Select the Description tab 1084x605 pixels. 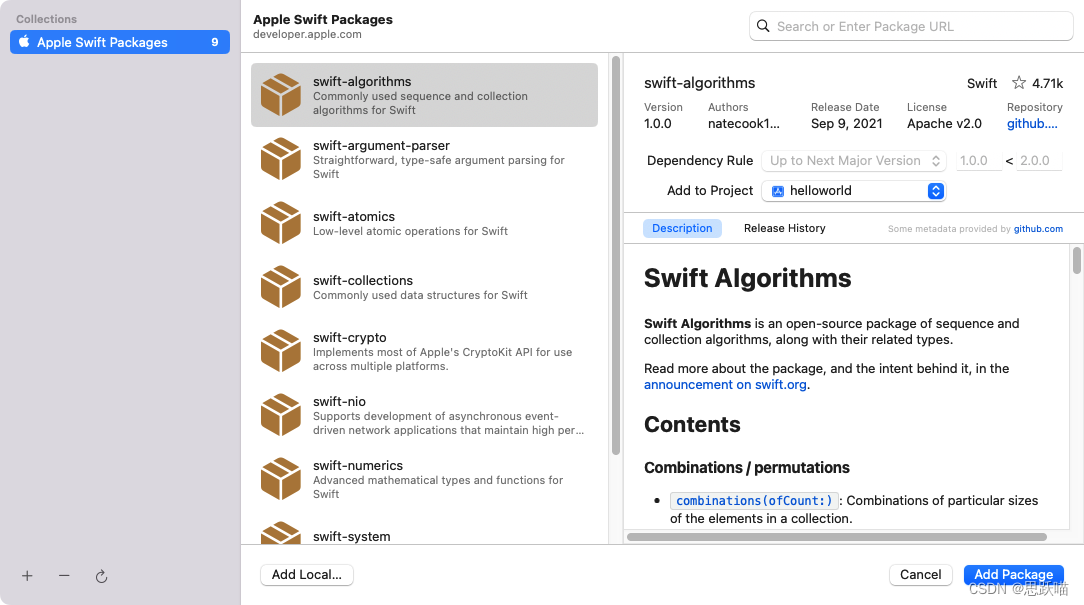682,228
